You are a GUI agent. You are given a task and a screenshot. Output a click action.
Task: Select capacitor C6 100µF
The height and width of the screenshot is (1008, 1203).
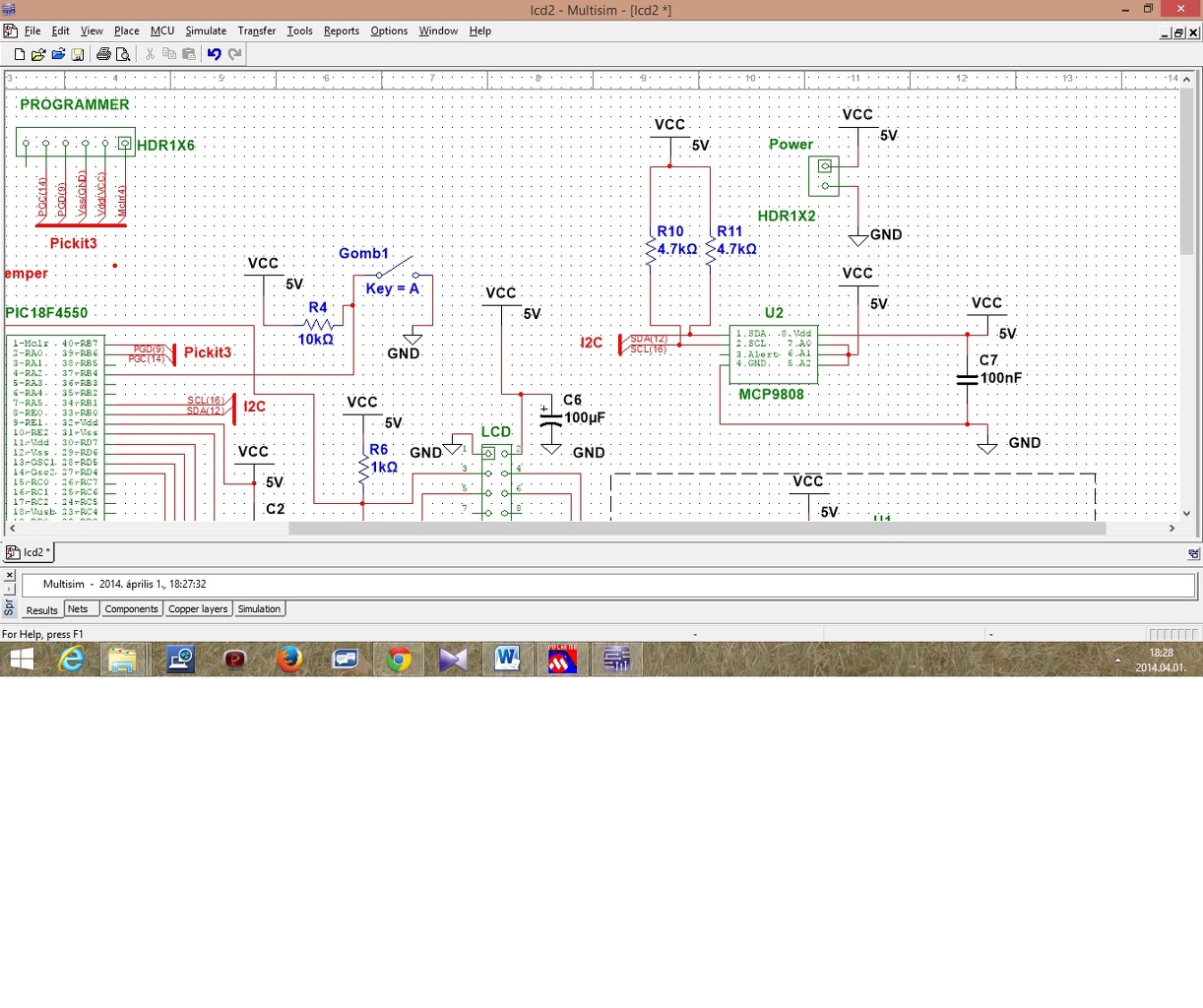point(551,416)
